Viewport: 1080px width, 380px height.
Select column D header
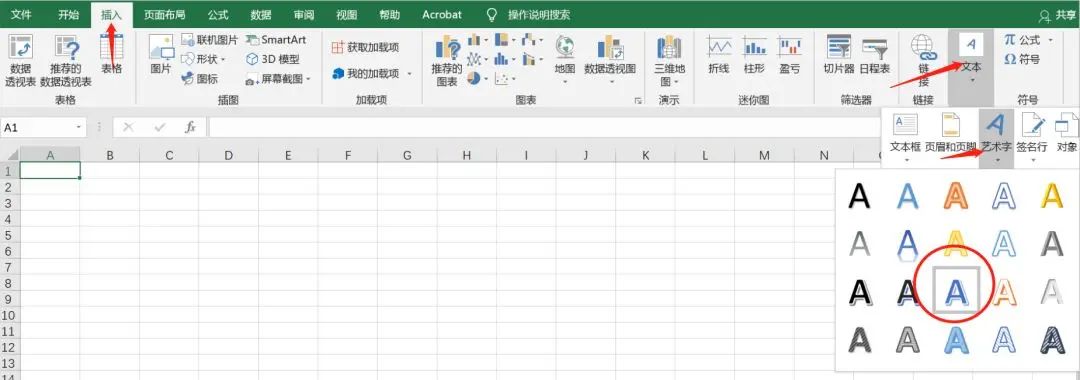pos(229,156)
